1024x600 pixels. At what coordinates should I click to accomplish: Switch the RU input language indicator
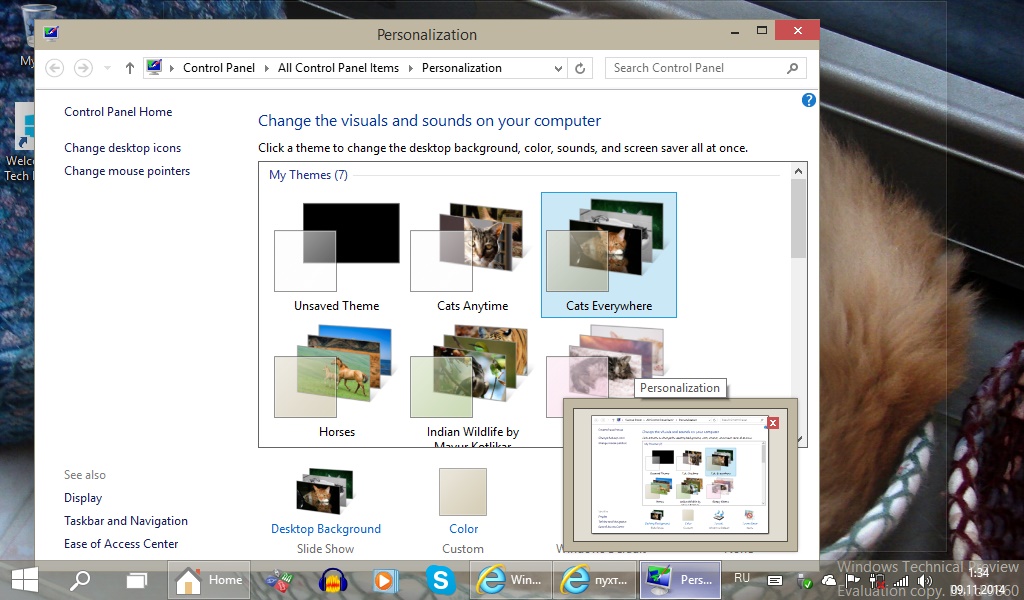coord(742,579)
